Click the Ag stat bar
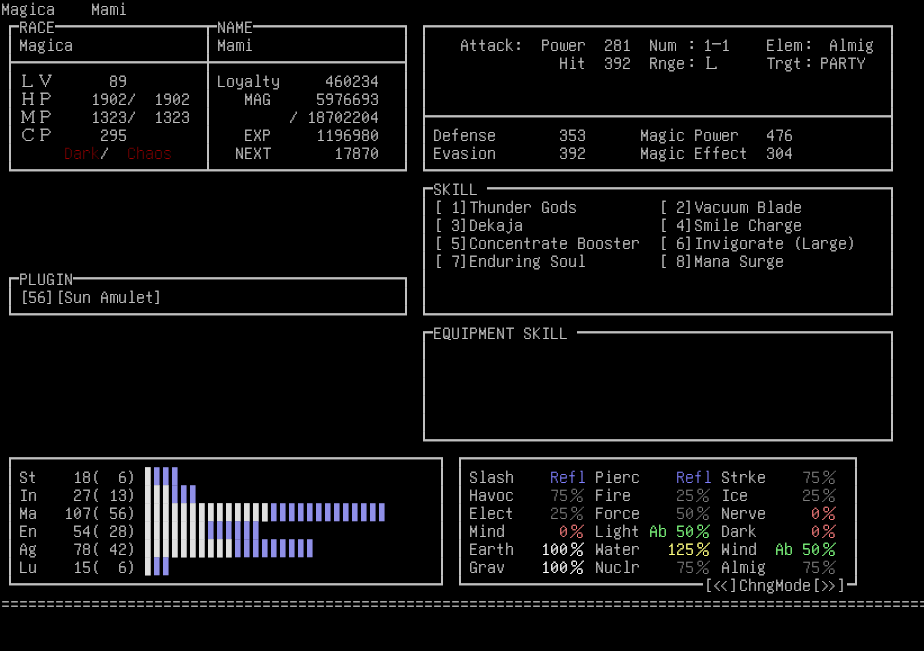 coord(229,548)
